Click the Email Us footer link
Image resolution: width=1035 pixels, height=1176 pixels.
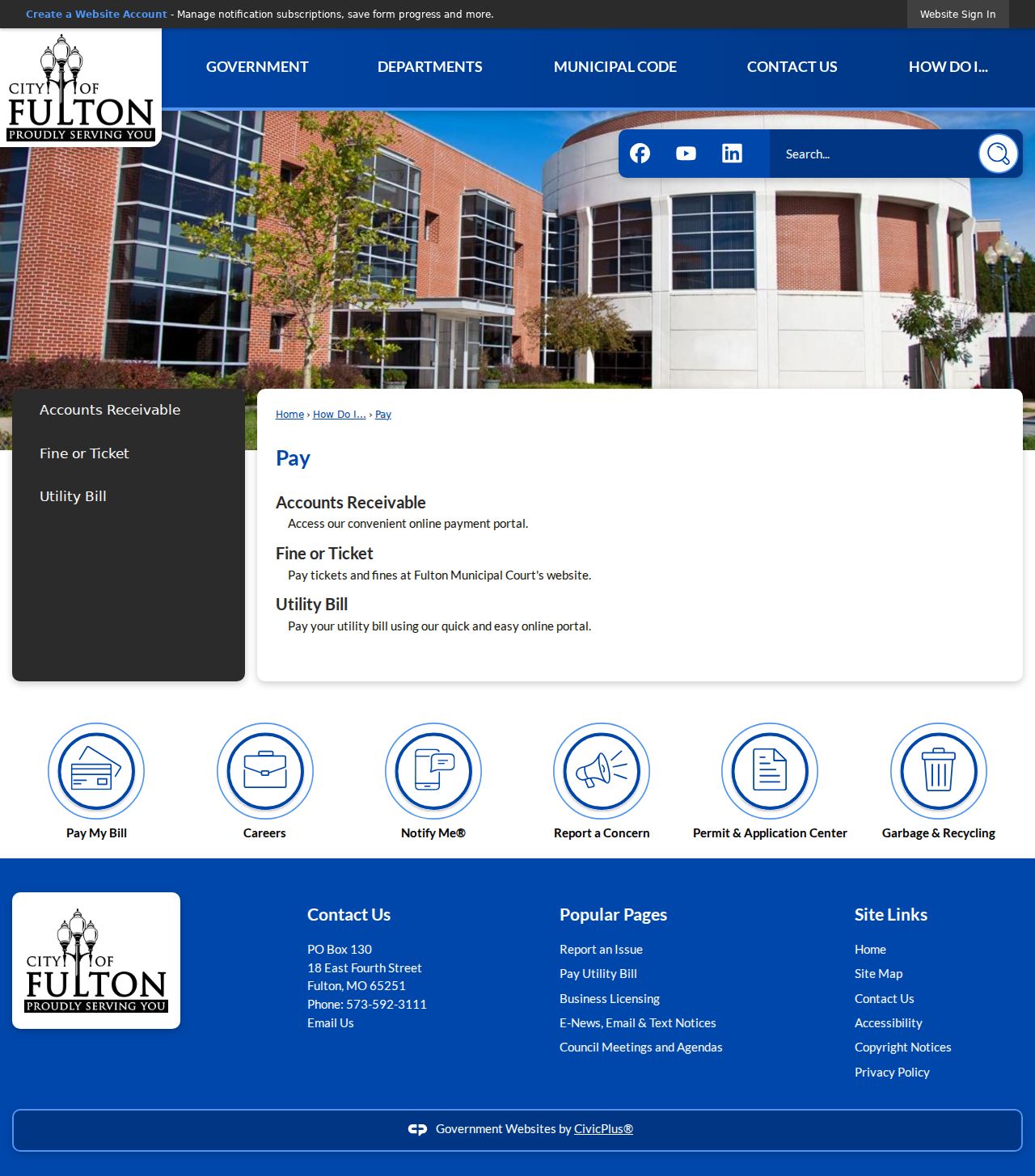[331, 1023]
